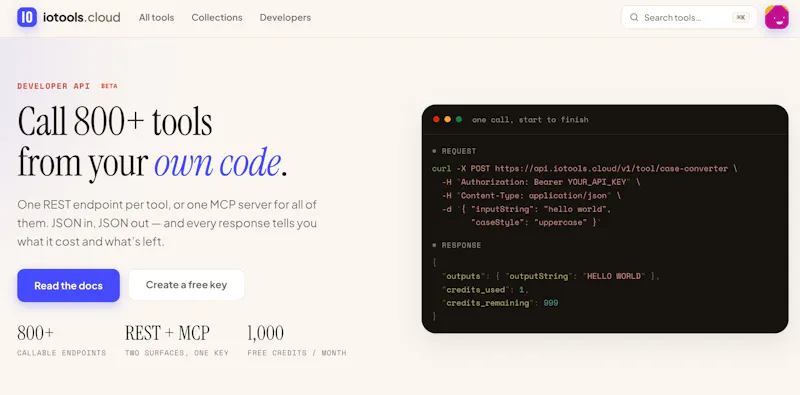Screen dimensions: 800x395
Task: Click the REST + MCP statistic
Action: 167,333
